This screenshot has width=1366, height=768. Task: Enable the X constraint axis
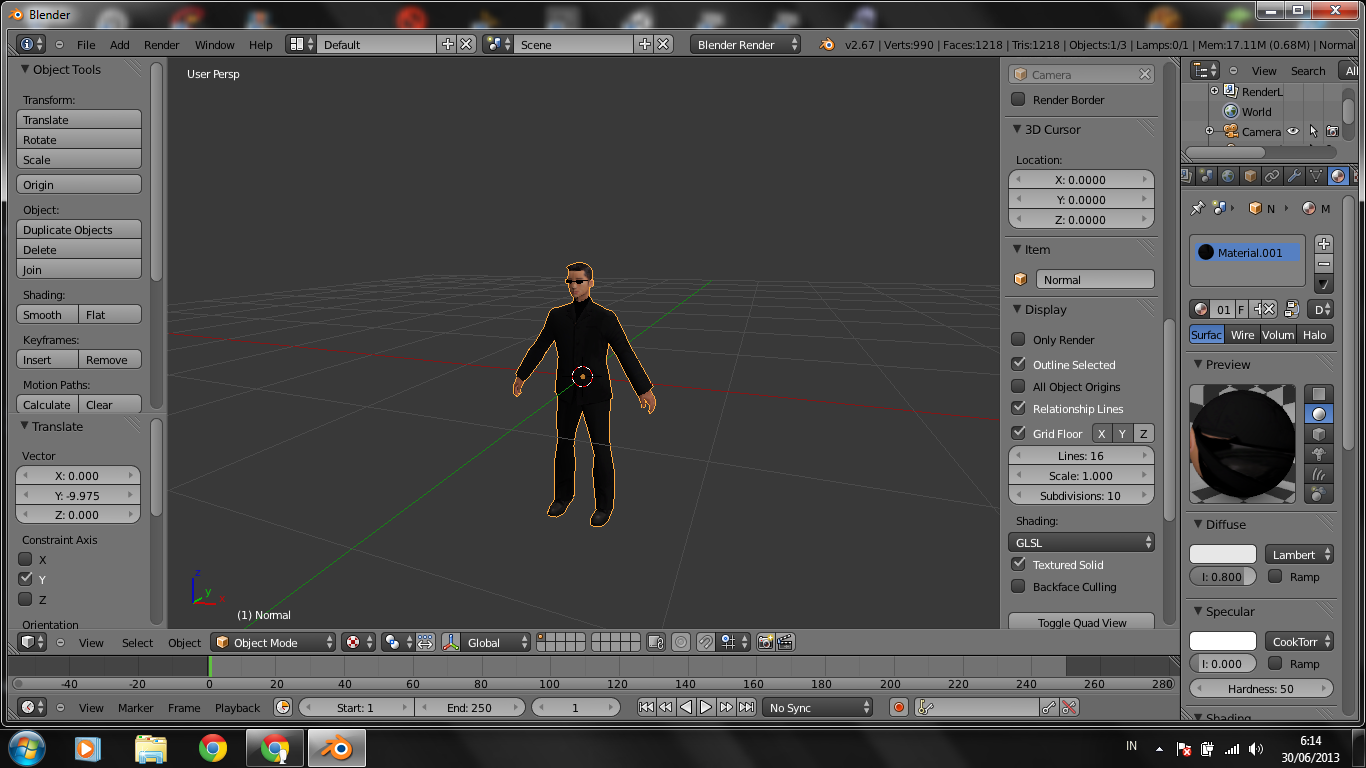coord(26,559)
